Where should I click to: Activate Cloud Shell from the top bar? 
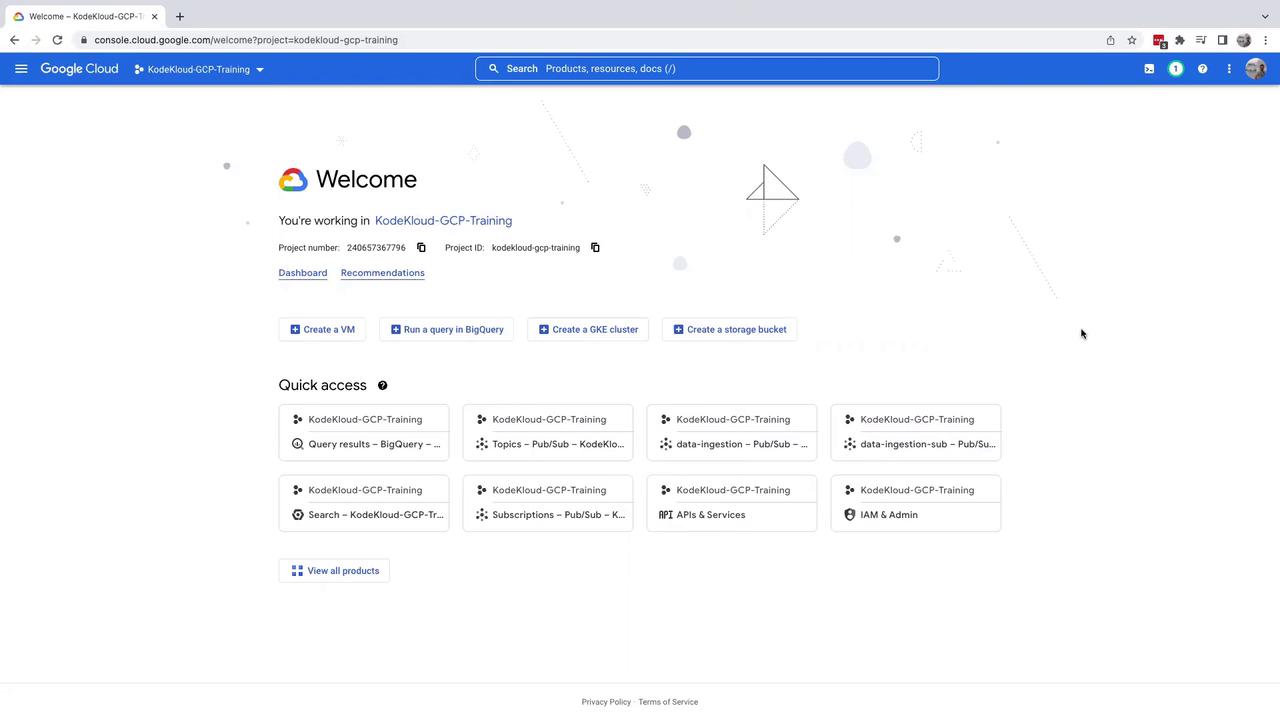[1149, 69]
